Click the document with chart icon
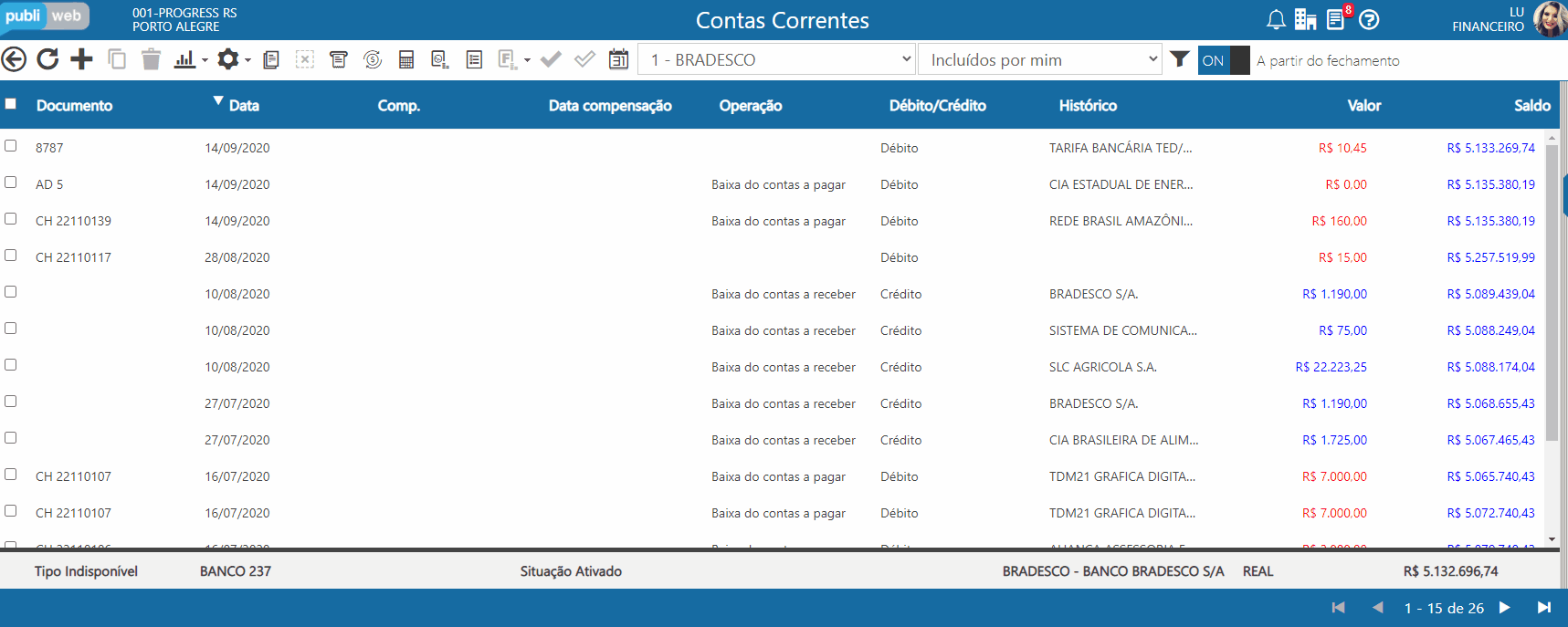1568x627 pixels. (440, 59)
